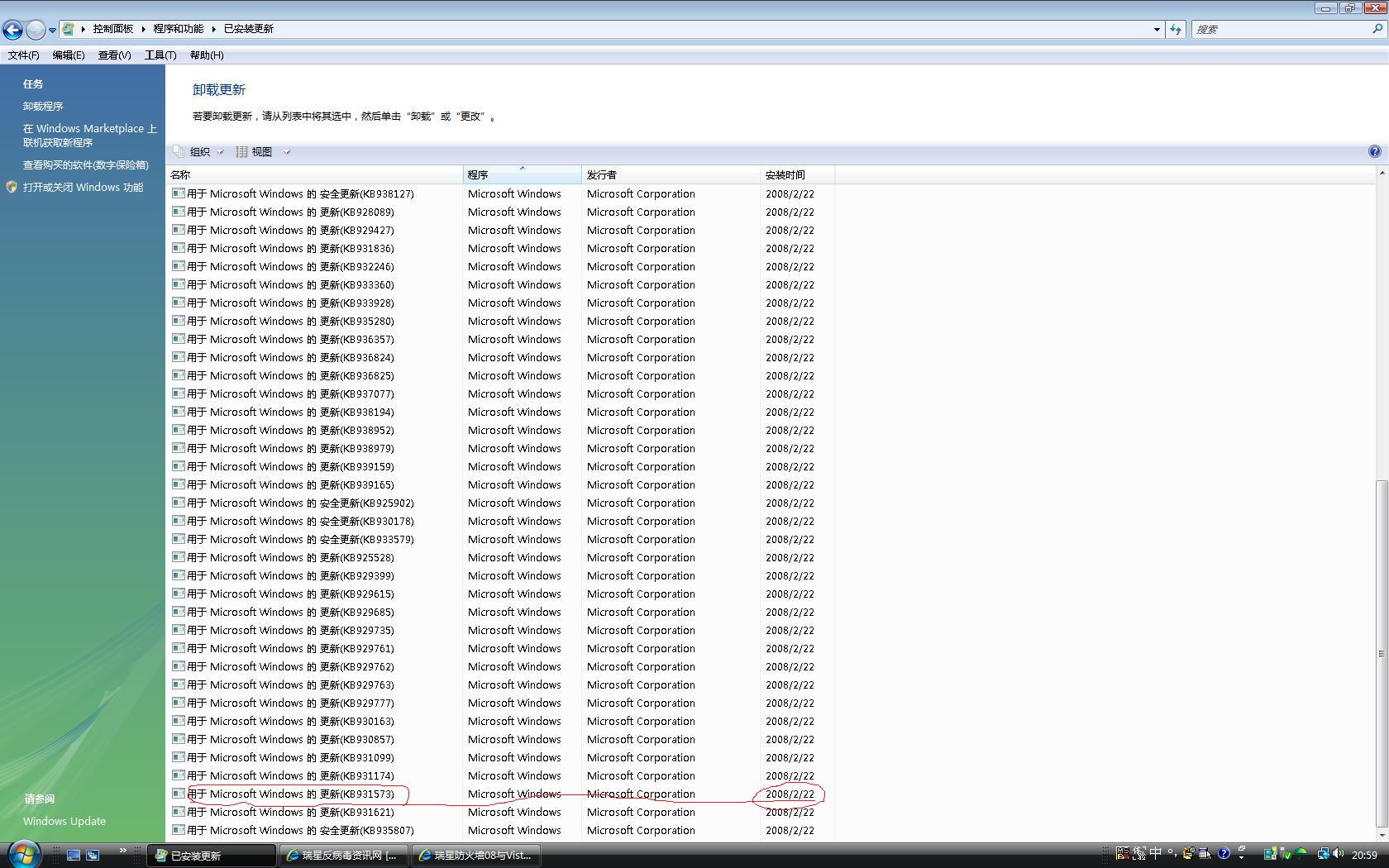The width and height of the screenshot is (1389, 868).
Task: Click the icon of 更新(KB931836) row
Action: 179,248
